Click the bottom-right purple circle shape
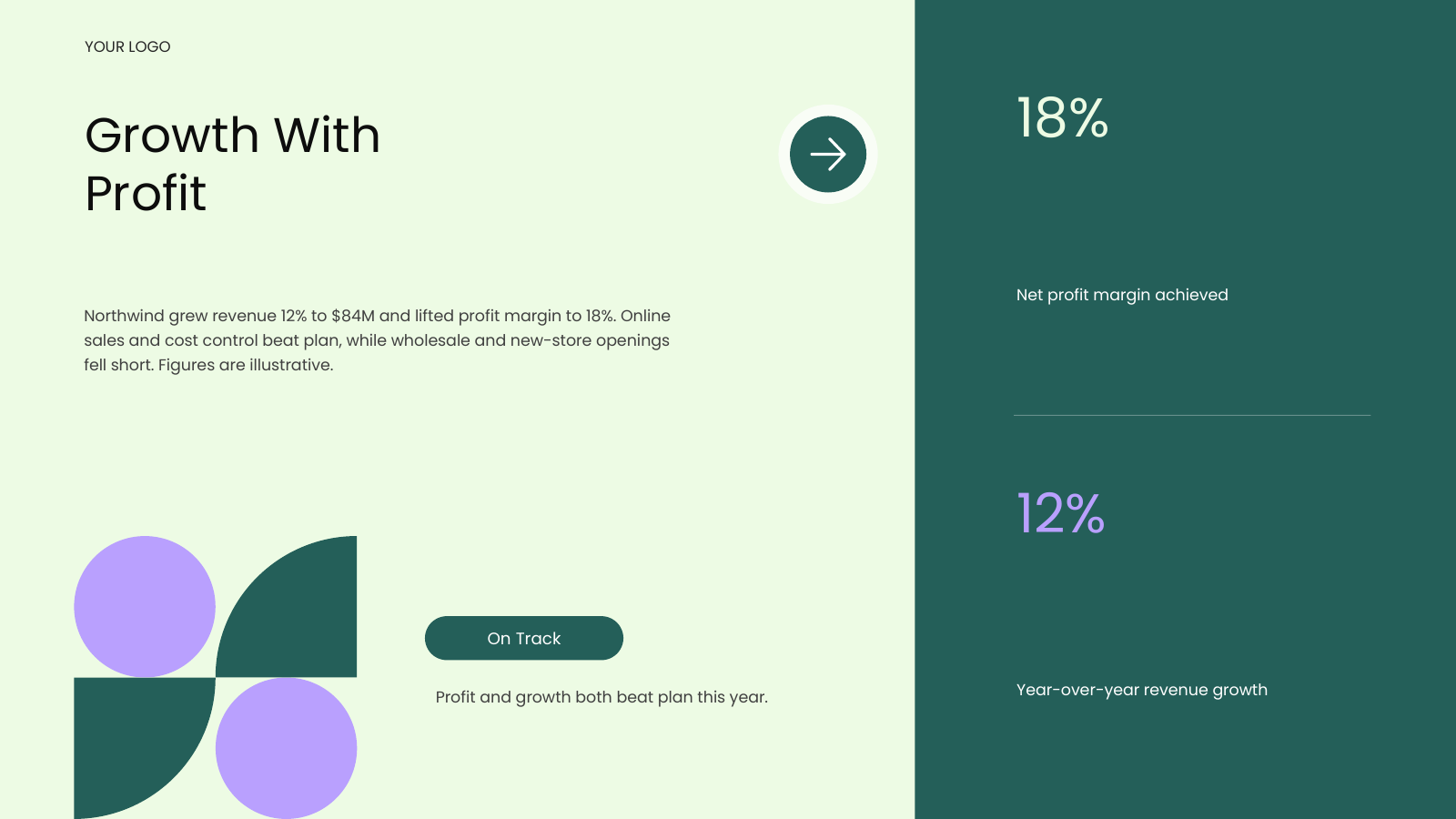Screen dimensions: 1456x819 tap(286, 748)
